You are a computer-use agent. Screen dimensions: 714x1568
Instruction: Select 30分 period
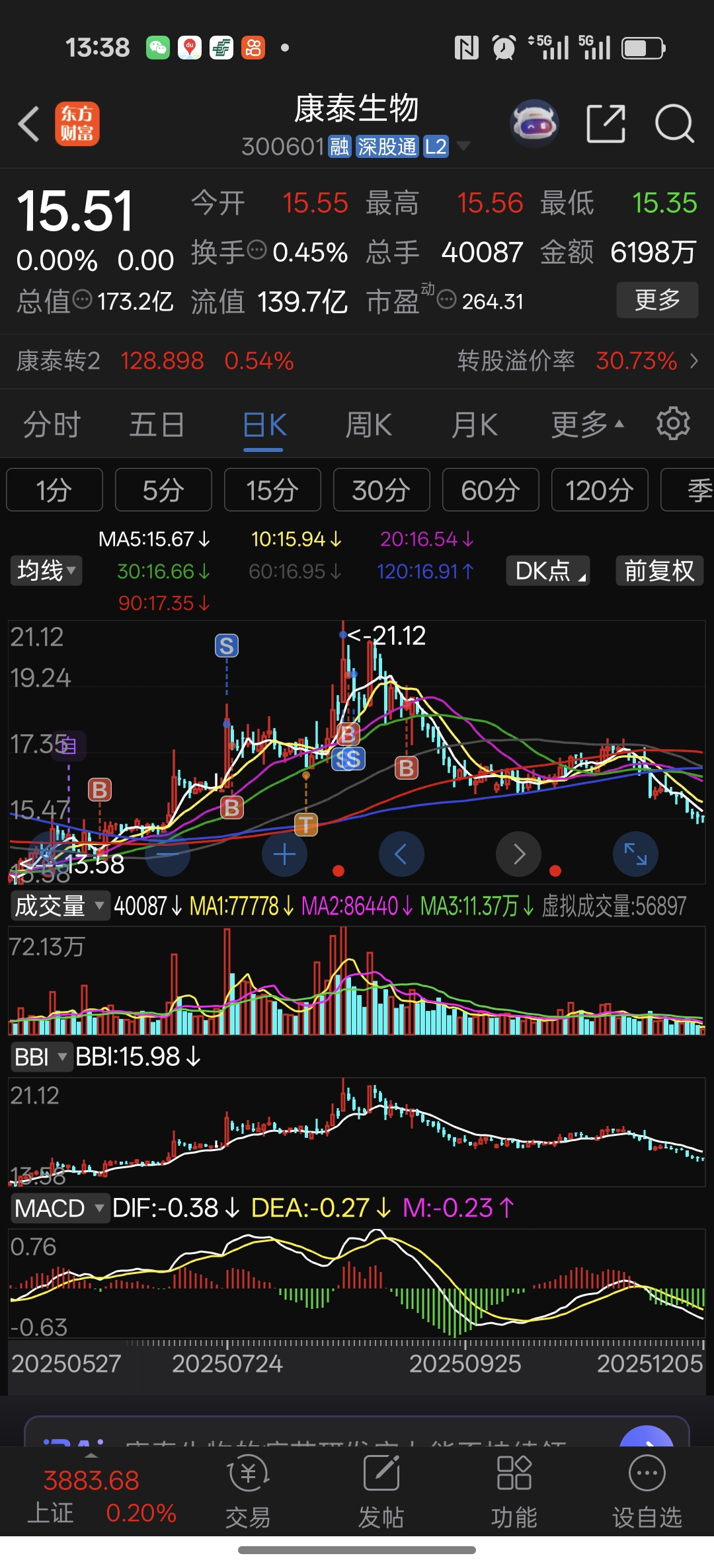point(381,490)
